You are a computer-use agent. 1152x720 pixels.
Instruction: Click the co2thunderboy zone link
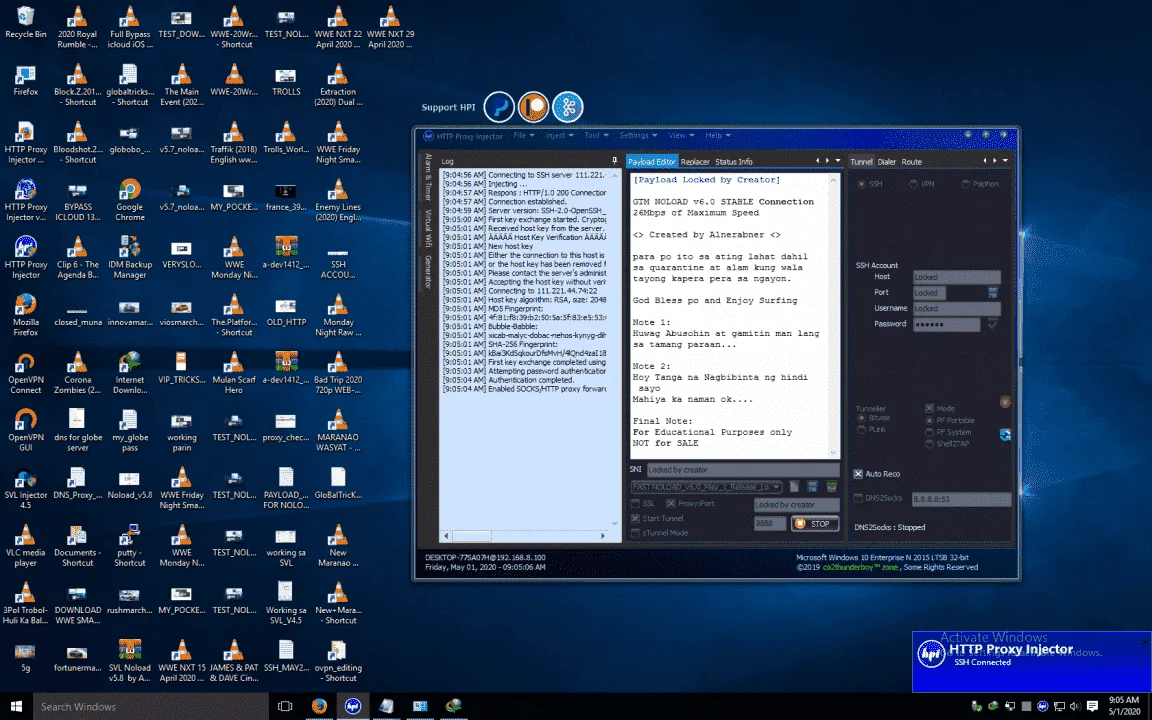click(860, 567)
